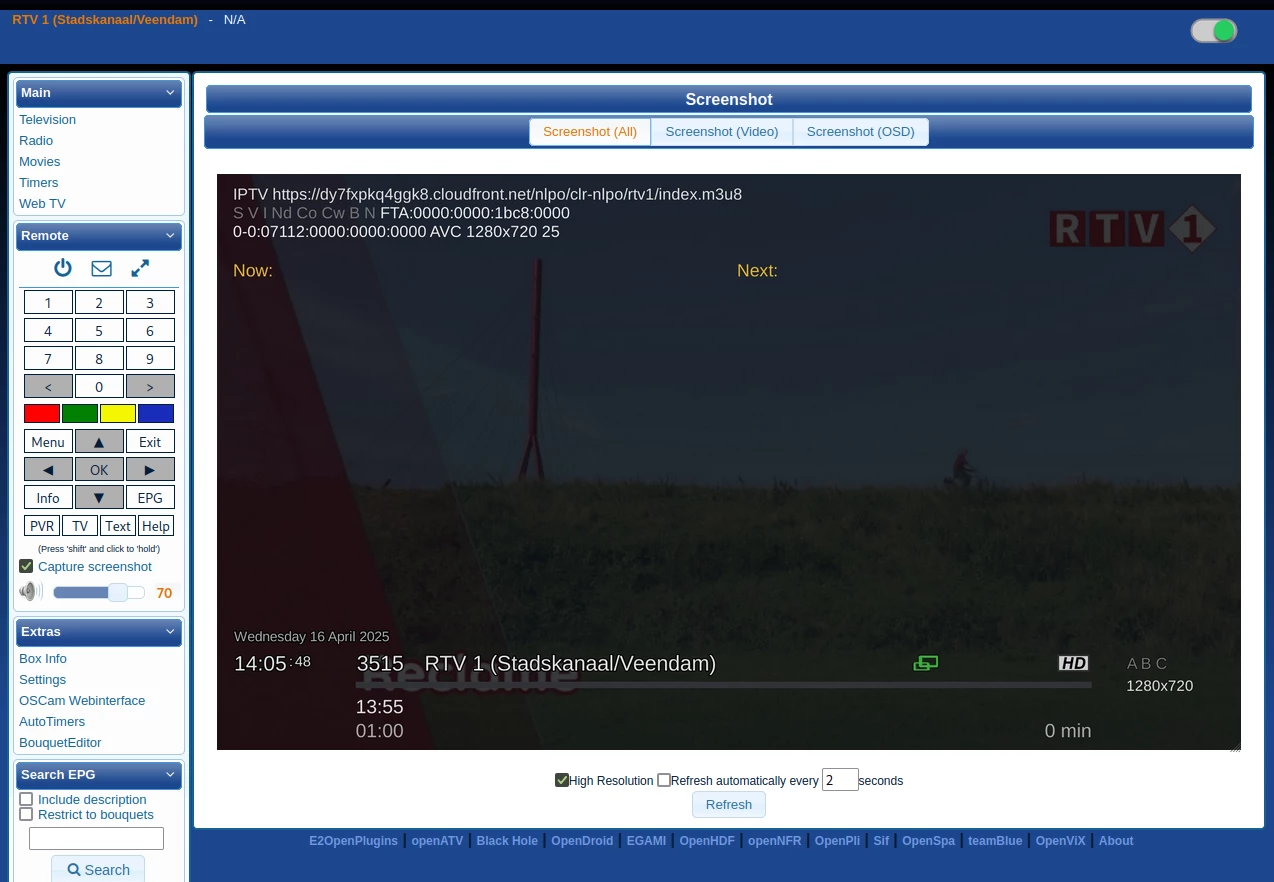Viewport: 1274px width, 882px height.
Task: Toggle the green switch at top right
Action: 1214,31
